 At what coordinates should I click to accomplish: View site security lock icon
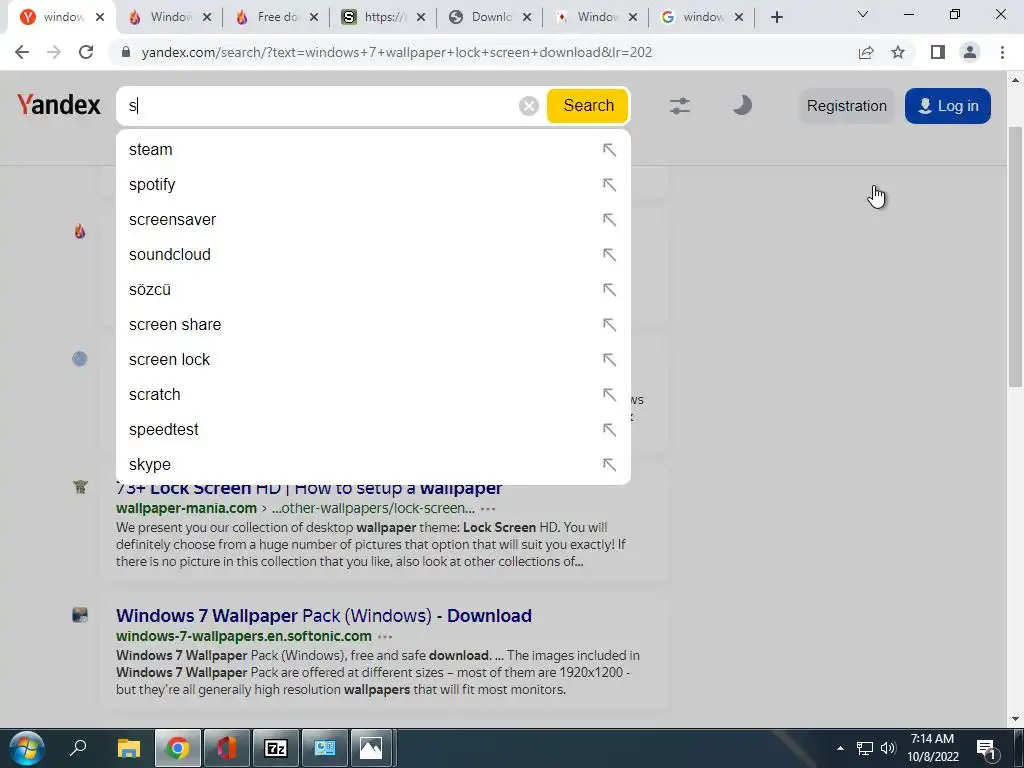coord(126,52)
